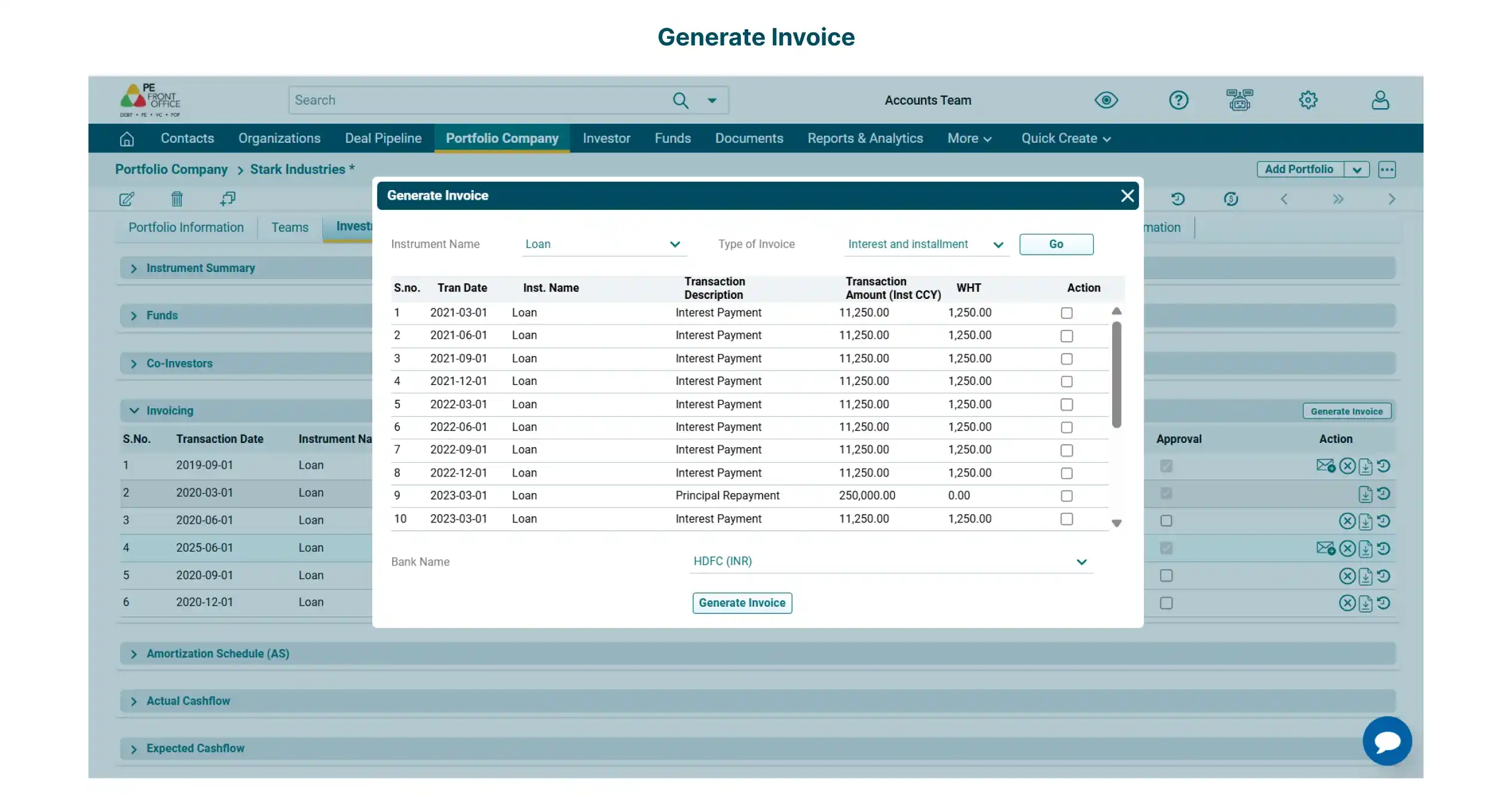
Task: Toggle approval checkbox for 2020-06-01 invoice
Action: click(x=1166, y=521)
